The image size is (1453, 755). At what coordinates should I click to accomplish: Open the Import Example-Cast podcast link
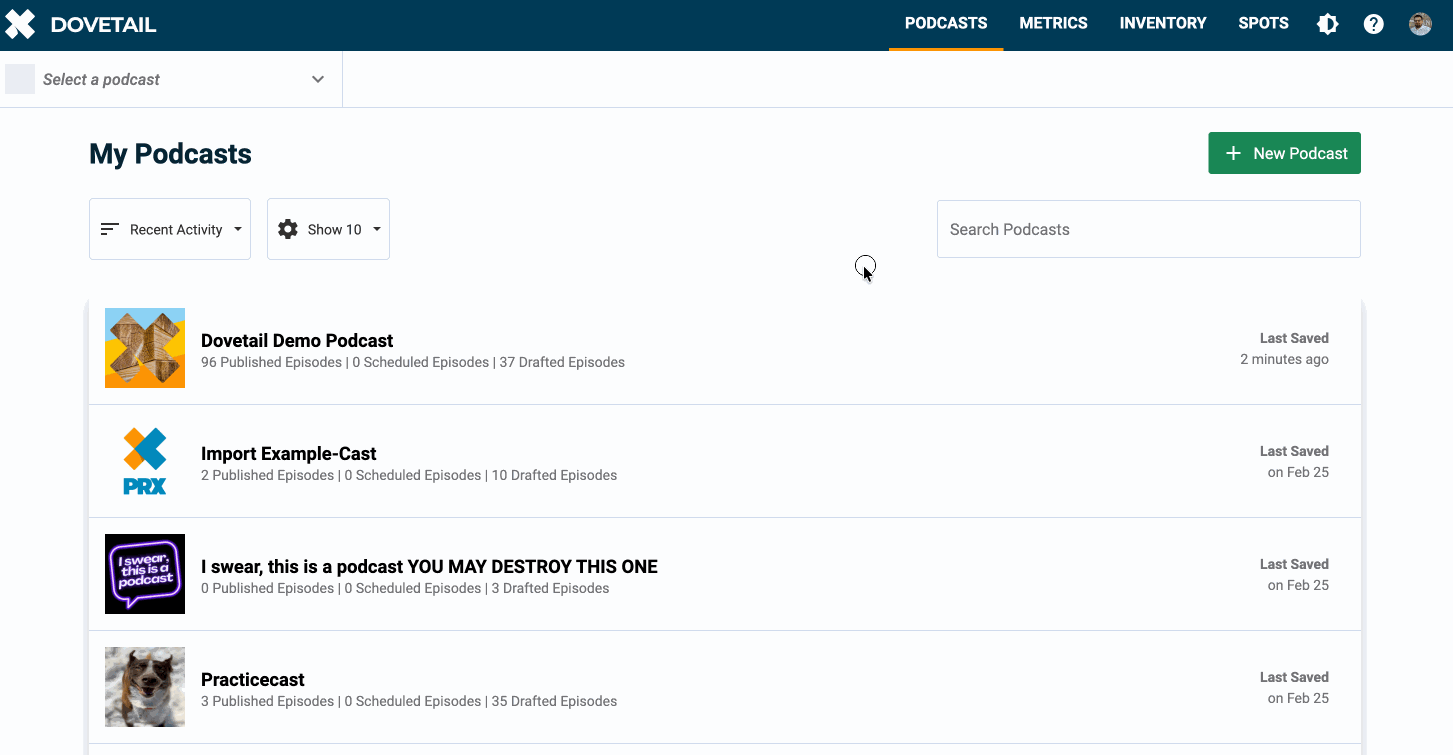point(288,453)
